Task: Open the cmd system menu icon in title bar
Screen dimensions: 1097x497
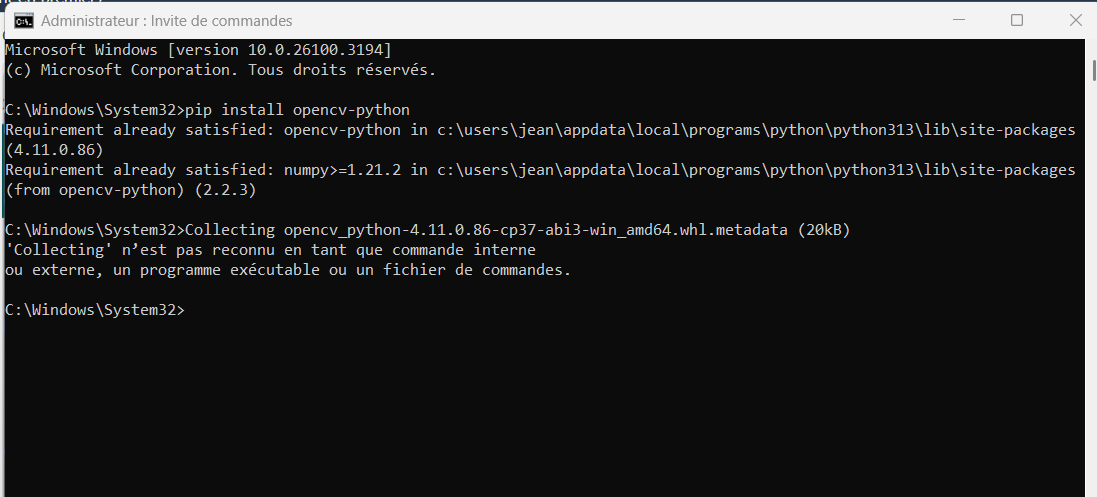Action: (24, 21)
